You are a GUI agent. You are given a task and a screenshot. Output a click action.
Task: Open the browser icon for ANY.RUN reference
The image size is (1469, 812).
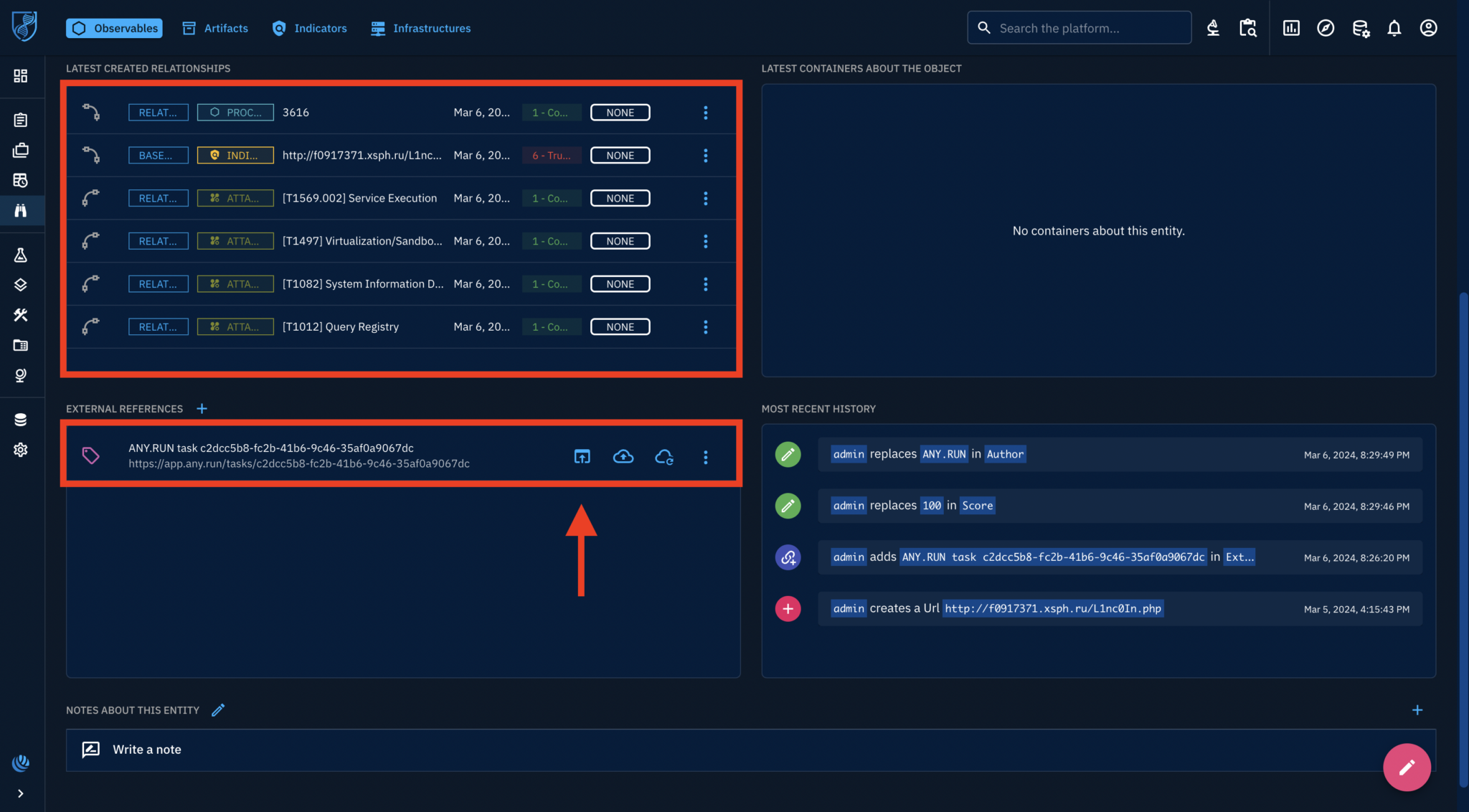pos(582,456)
